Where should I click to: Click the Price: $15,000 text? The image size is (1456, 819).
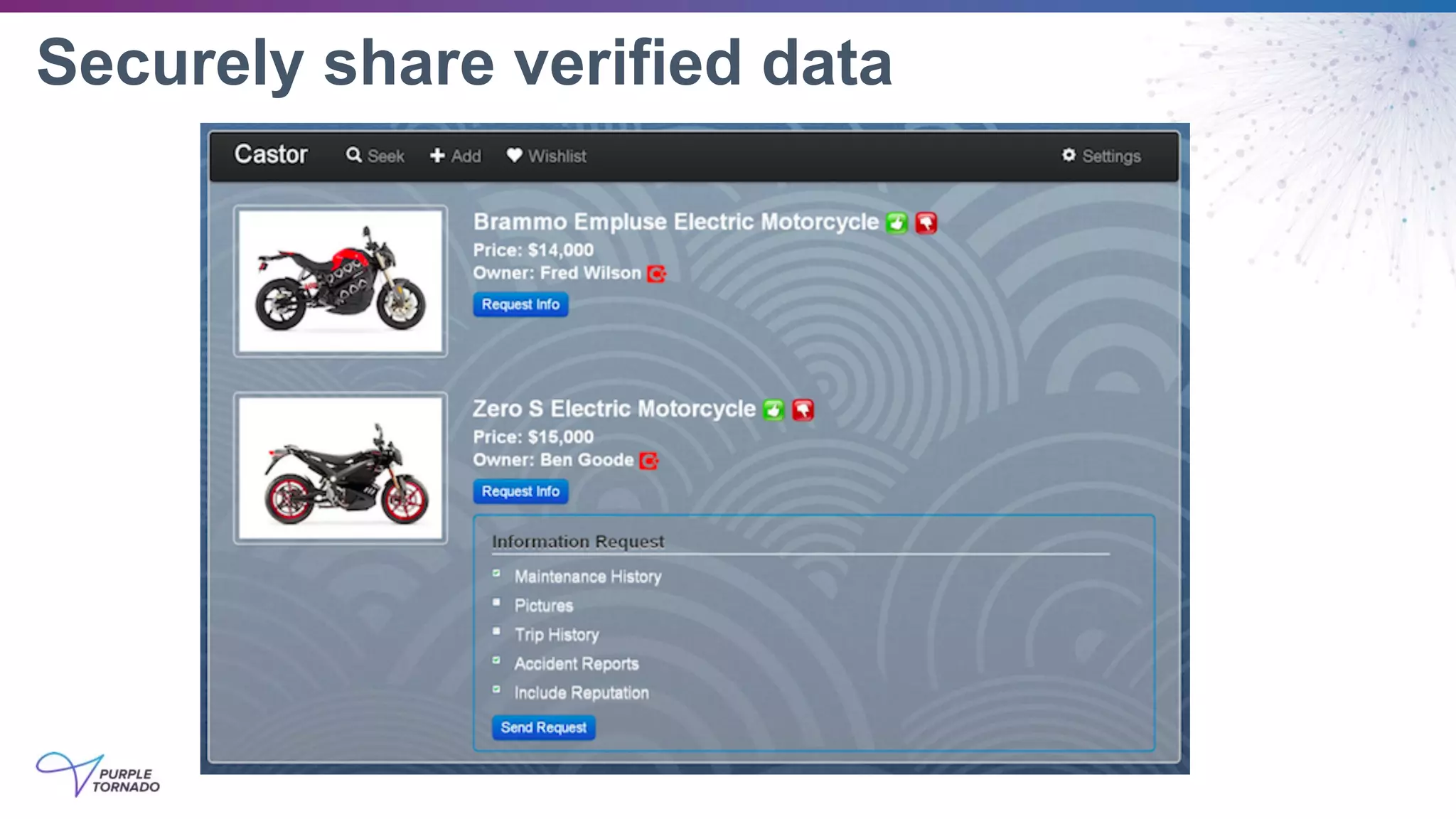533,437
